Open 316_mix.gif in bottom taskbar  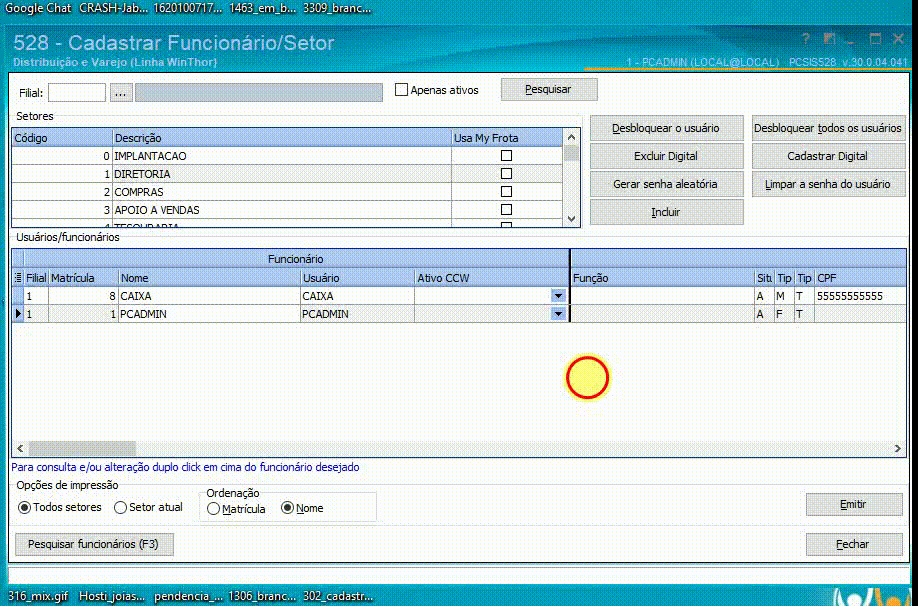pyautogui.click(x=38, y=597)
